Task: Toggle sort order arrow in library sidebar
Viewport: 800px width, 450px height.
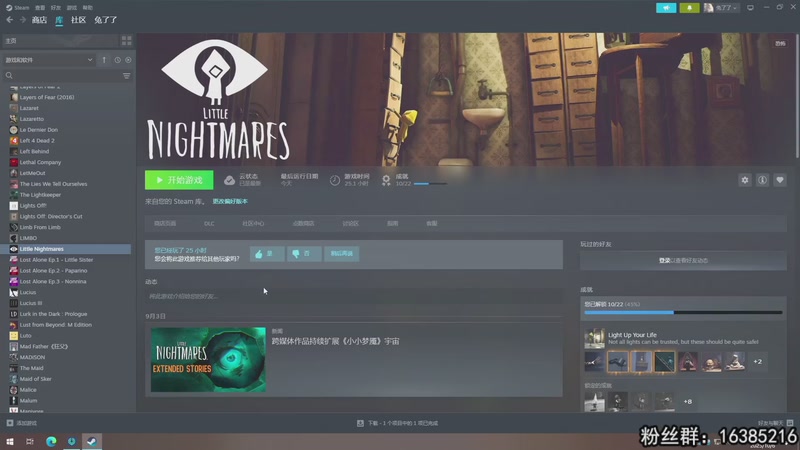Action: (104, 60)
